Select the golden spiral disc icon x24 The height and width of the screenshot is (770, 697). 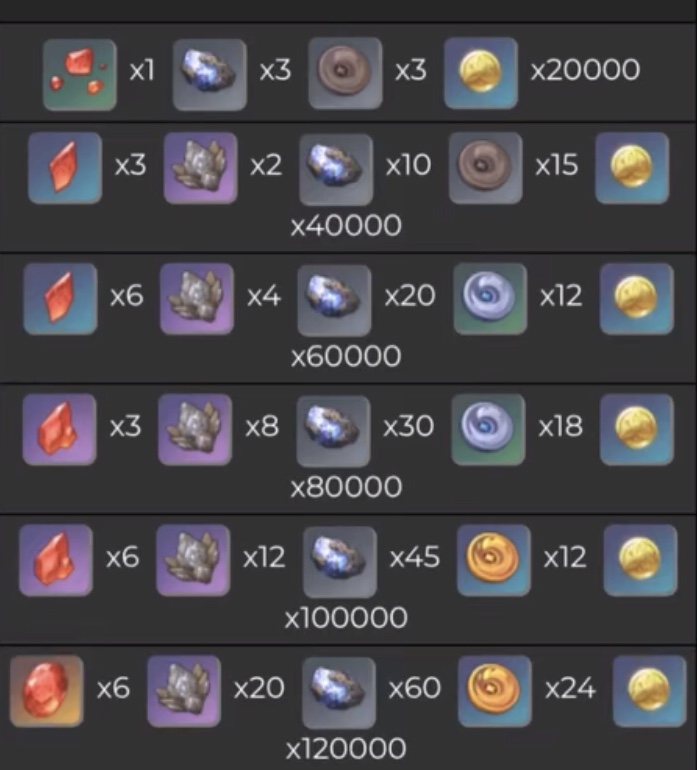pyautogui.click(x=495, y=691)
